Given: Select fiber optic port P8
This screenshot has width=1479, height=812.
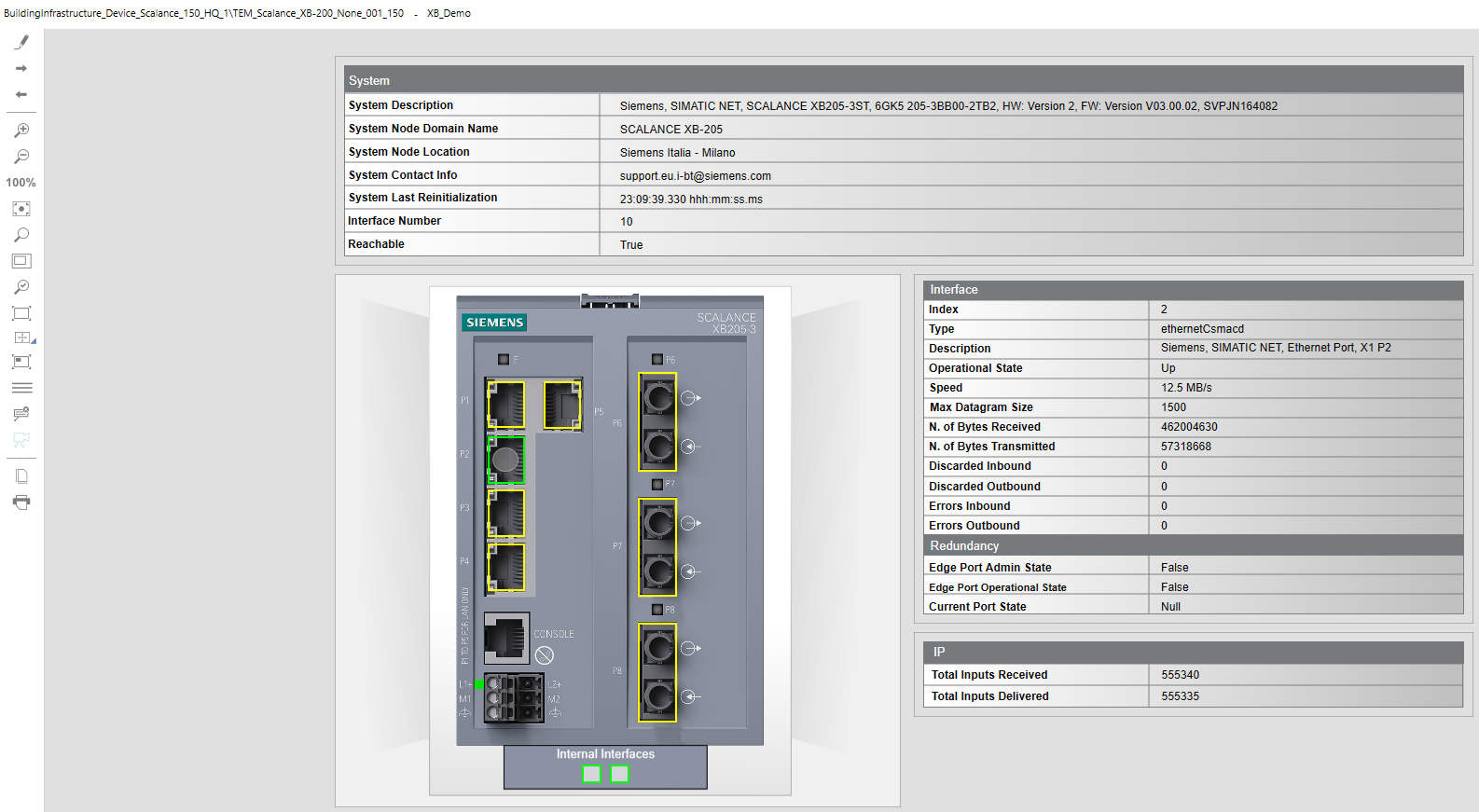Looking at the screenshot, I should (x=657, y=672).
